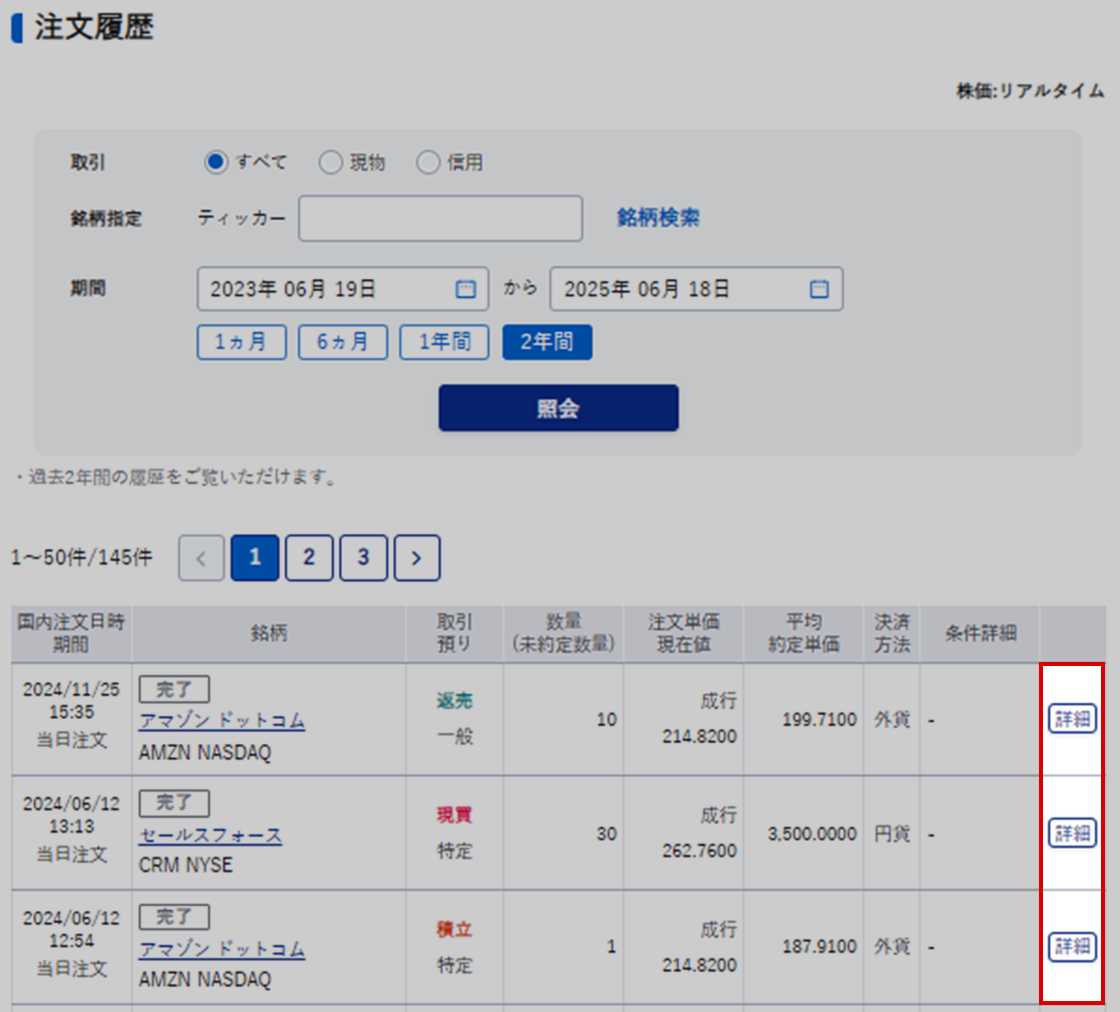This screenshot has height=1012, width=1120.
Task: Go to next page arrow
Action: [x=417, y=559]
